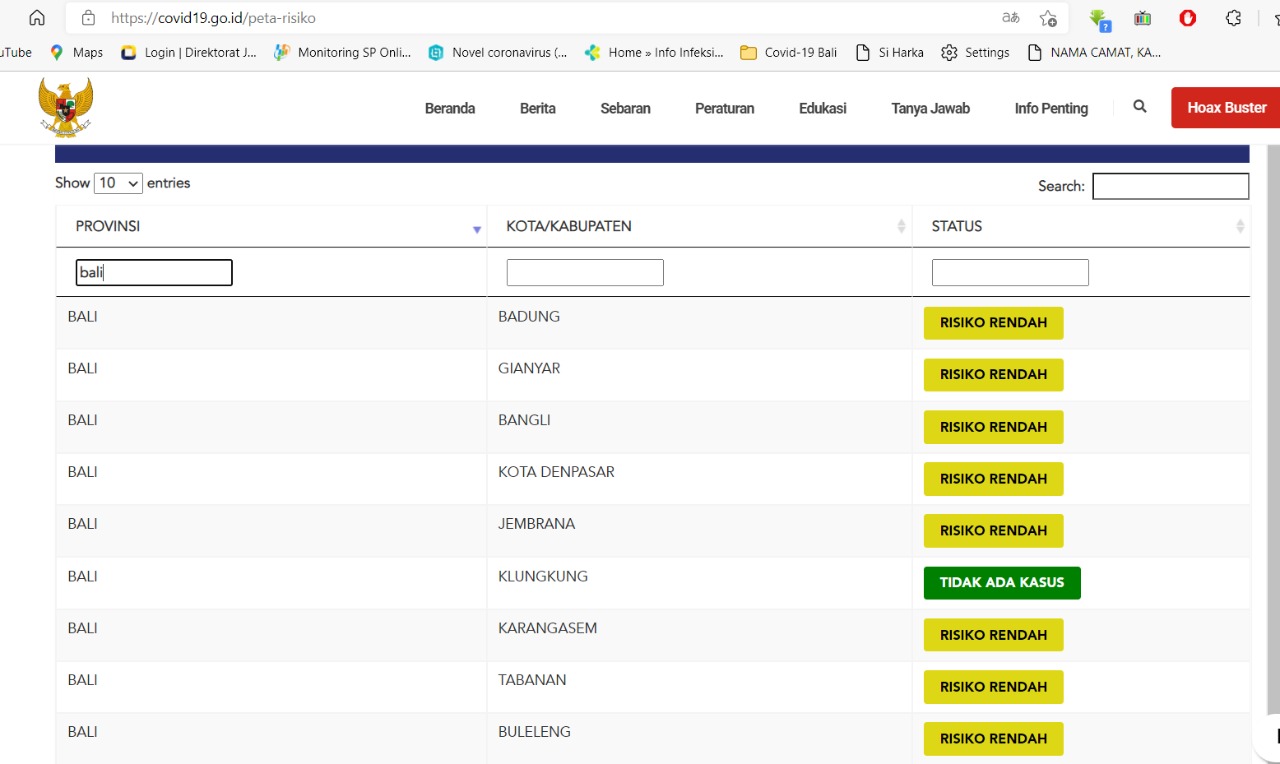The height and width of the screenshot is (764, 1280).
Task: Open the Sebaran menu item
Action: pyautogui.click(x=625, y=108)
